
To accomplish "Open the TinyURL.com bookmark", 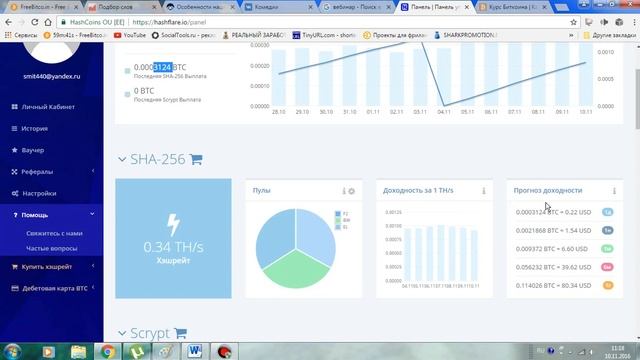I will tap(324, 35).
